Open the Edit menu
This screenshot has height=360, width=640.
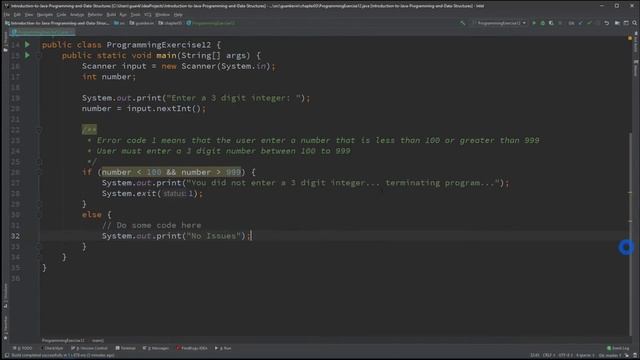pyautogui.click(x=17, y=15)
